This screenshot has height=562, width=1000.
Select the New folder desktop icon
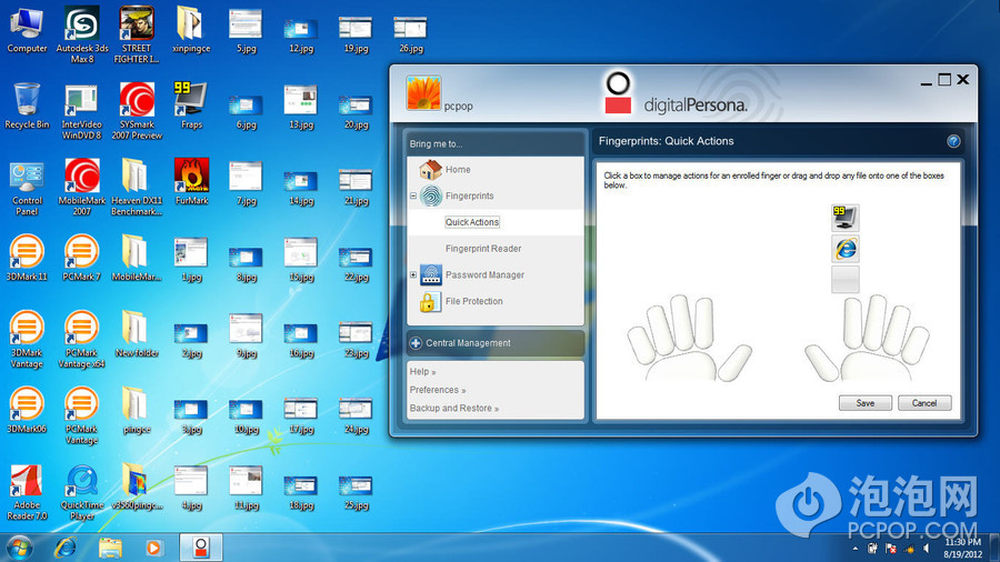click(x=136, y=334)
